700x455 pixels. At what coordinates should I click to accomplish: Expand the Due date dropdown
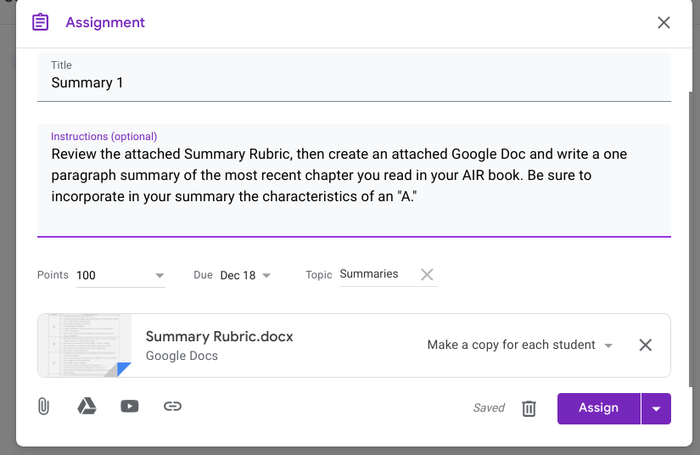click(266, 276)
